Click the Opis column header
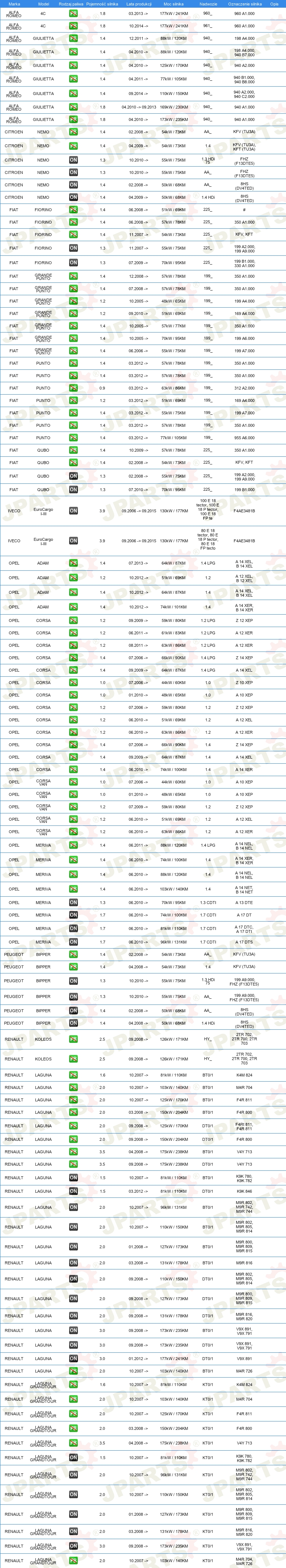286x1568 pixels. tap(274, 4)
